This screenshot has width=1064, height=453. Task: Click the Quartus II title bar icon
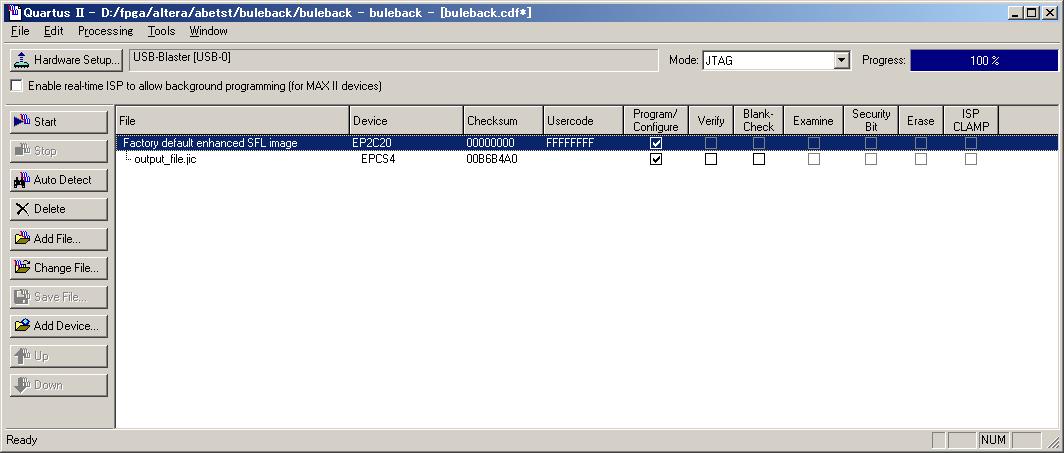click(x=14, y=12)
